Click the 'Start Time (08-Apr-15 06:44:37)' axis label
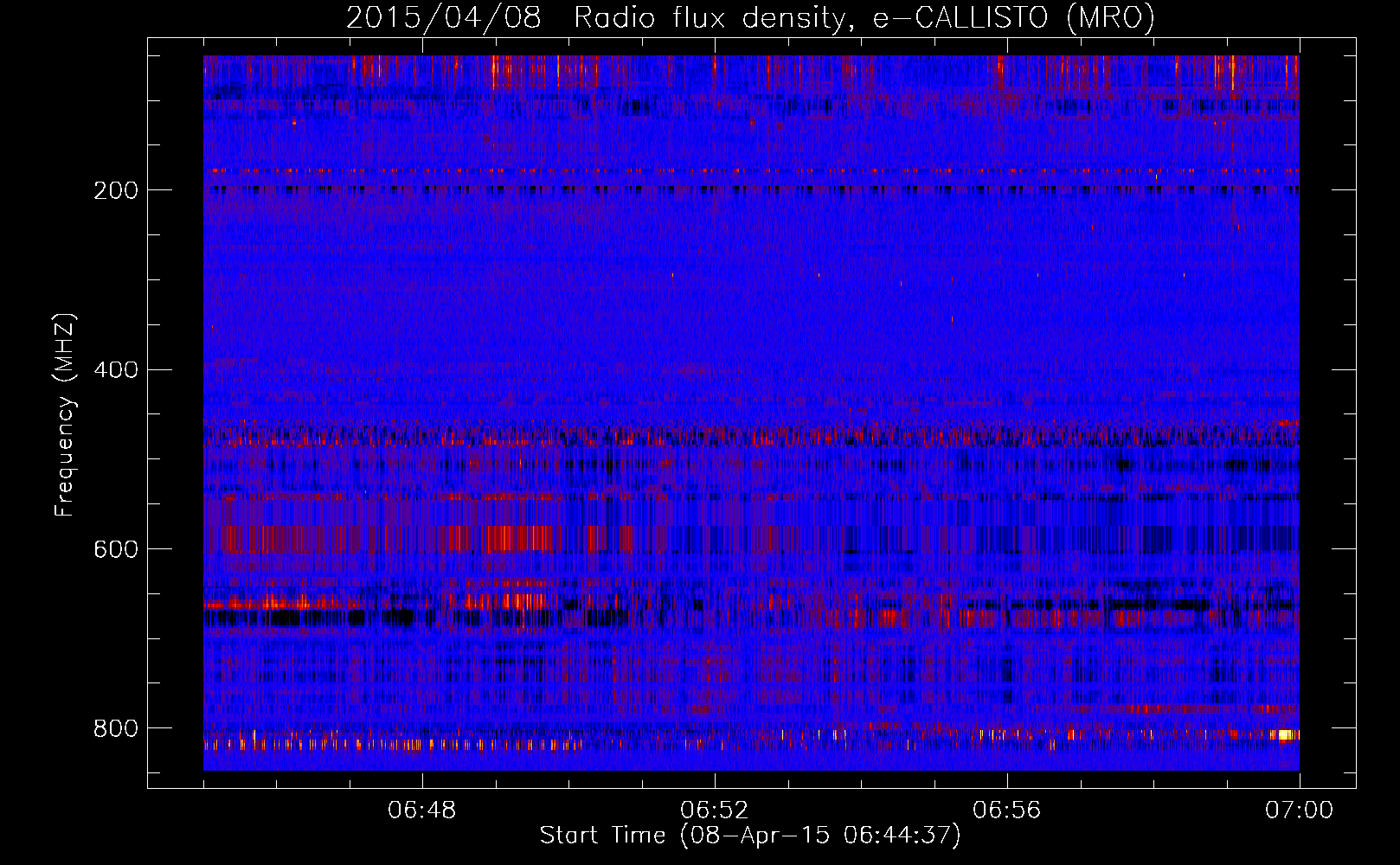Image resolution: width=1400 pixels, height=865 pixels. [x=750, y=836]
